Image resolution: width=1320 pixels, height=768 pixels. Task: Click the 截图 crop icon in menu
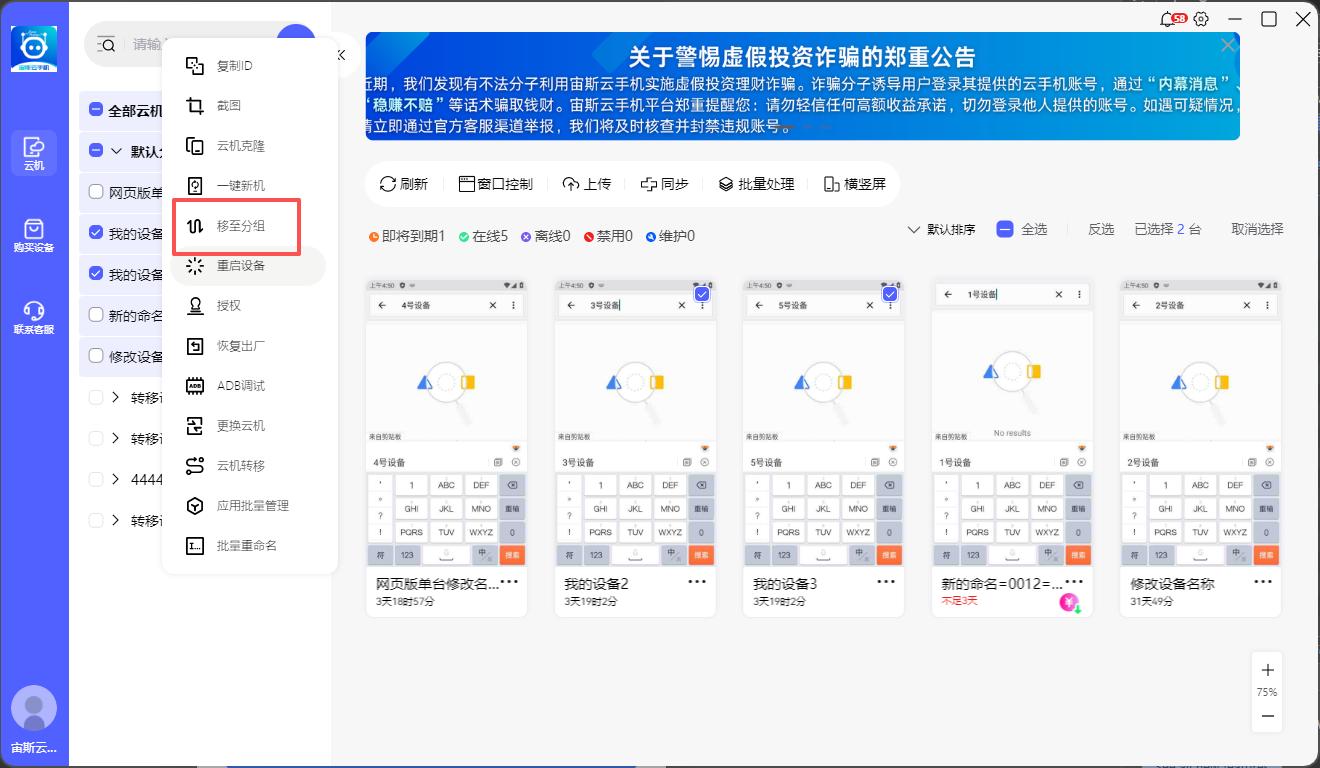(195, 106)
